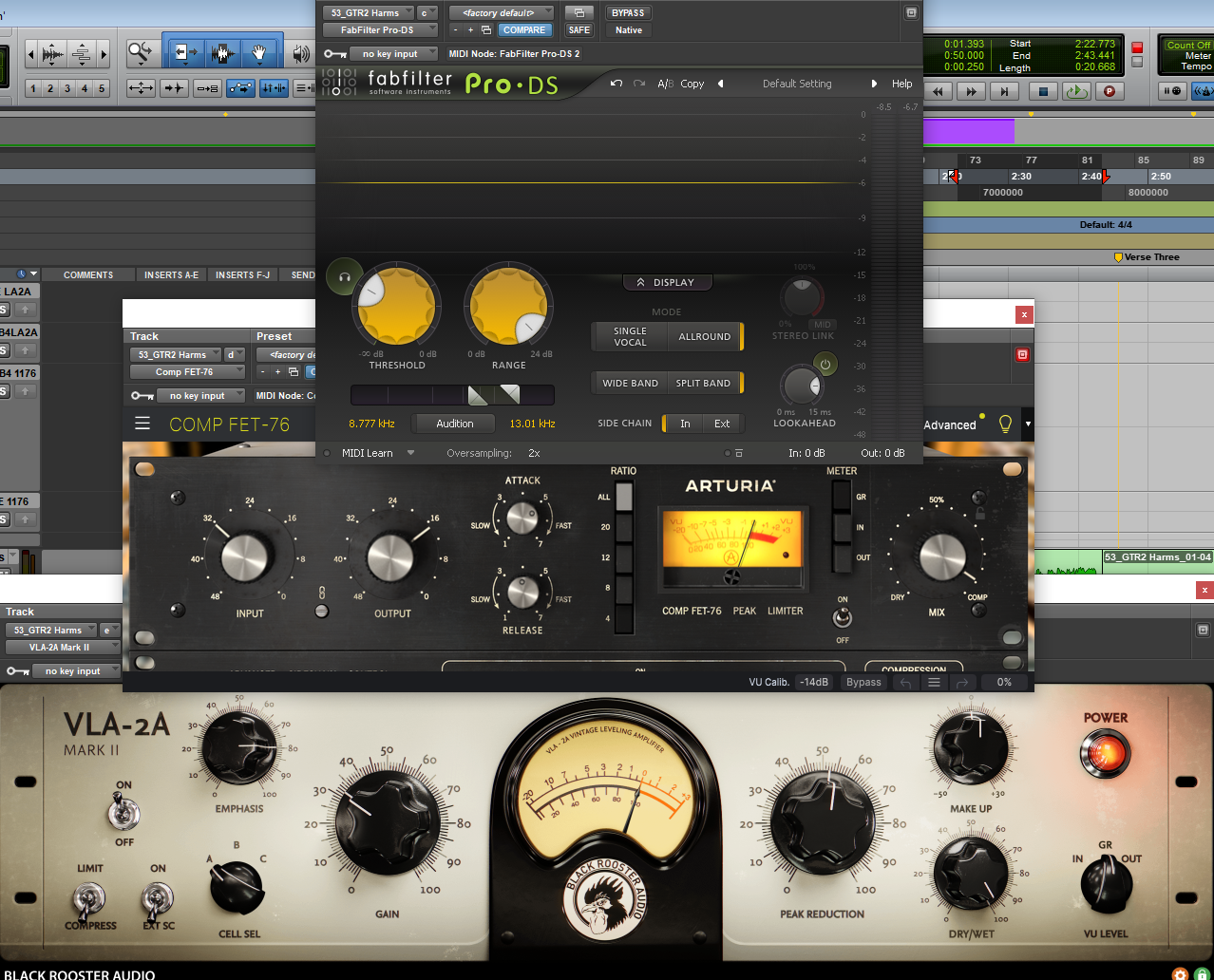Select Pro-DS Split Band option
The height and width of the screenshot is (980, 1214).
coord(703,383)
